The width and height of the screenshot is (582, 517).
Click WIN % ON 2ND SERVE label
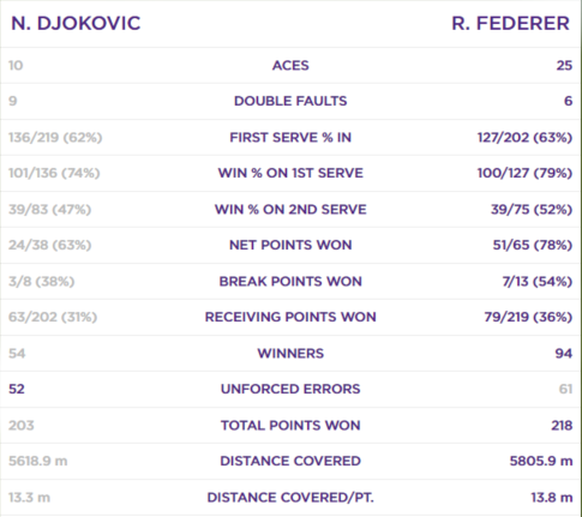tap(290, 209)
